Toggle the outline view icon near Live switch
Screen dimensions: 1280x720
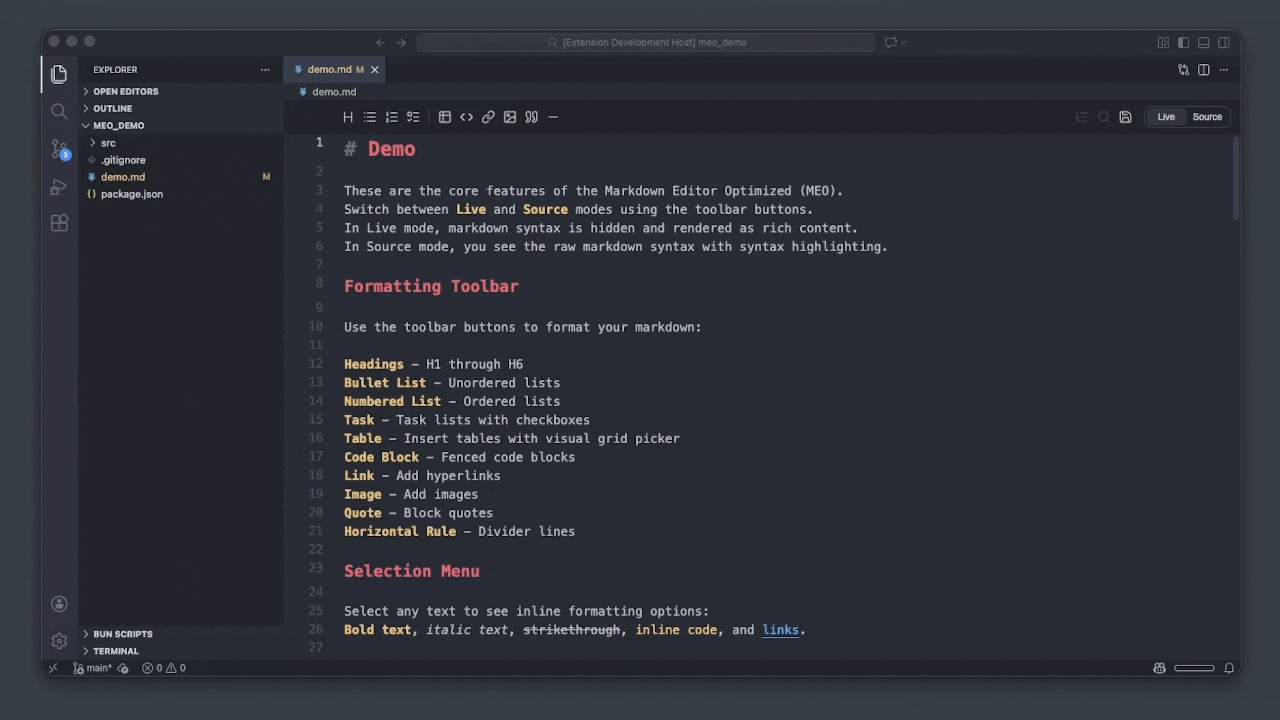1081,117
